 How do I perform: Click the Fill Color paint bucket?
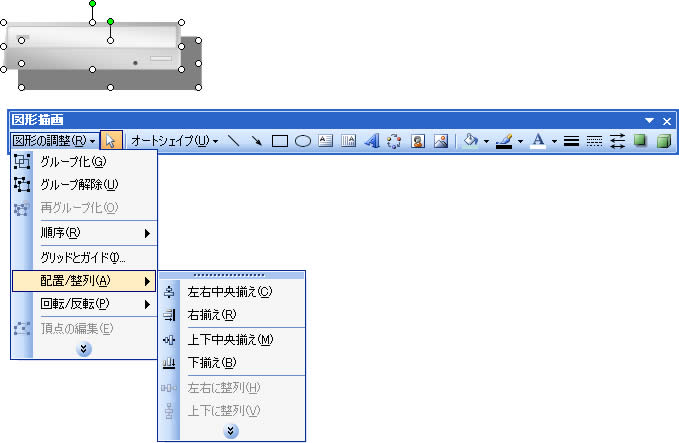click(x=472, y=141)
